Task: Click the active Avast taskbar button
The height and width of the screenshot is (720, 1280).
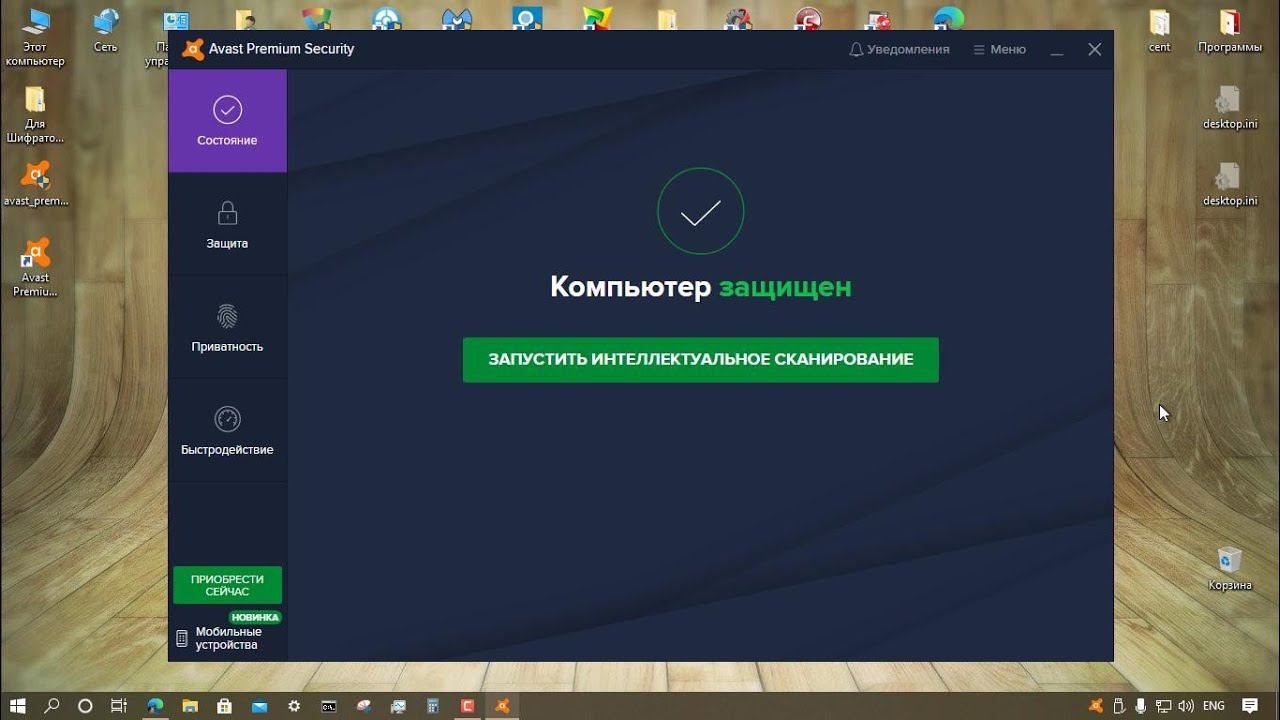Action: tap(502, 706)
